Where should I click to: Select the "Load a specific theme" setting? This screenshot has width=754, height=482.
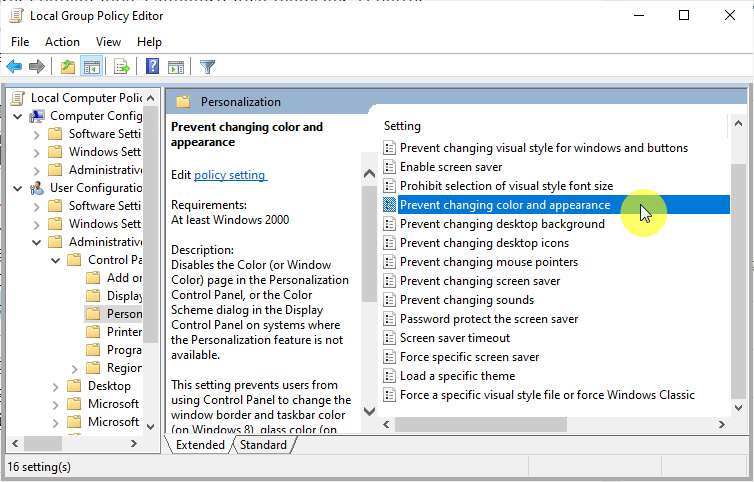(x=457, y=376)
